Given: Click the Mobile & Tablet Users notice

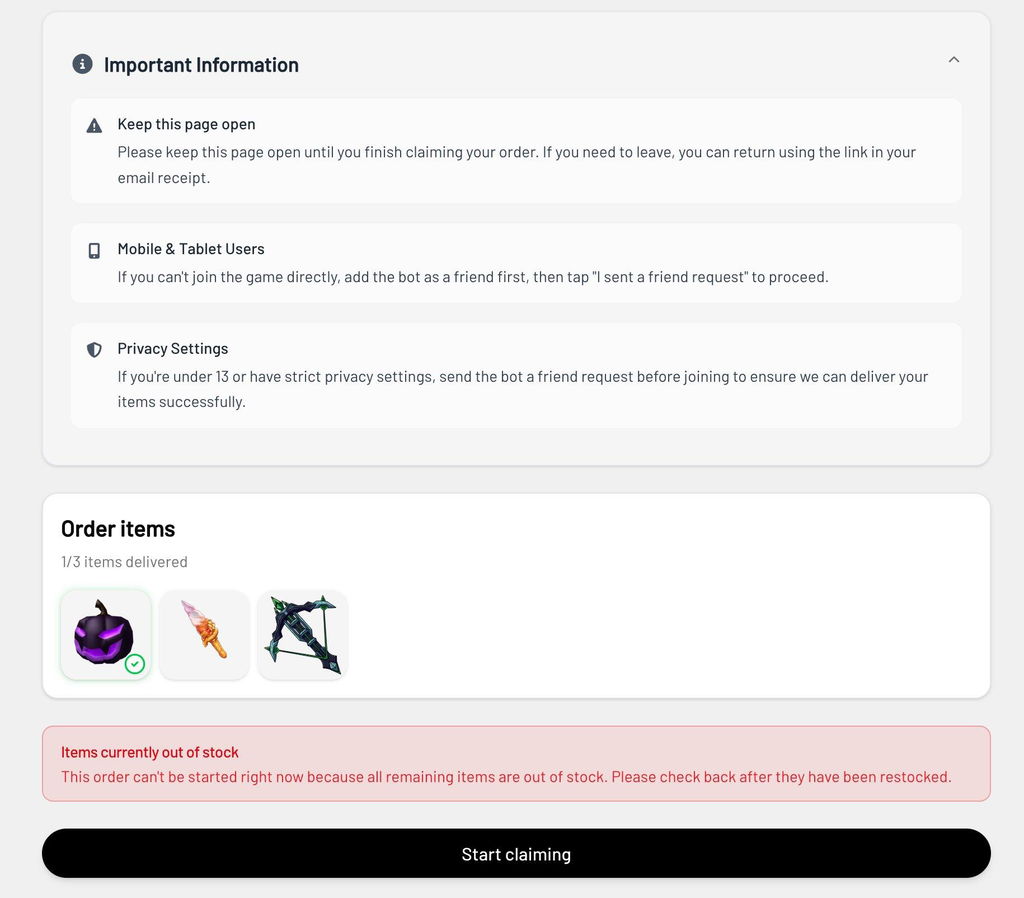Looking at the screenshot, I should tap(516, 263).
